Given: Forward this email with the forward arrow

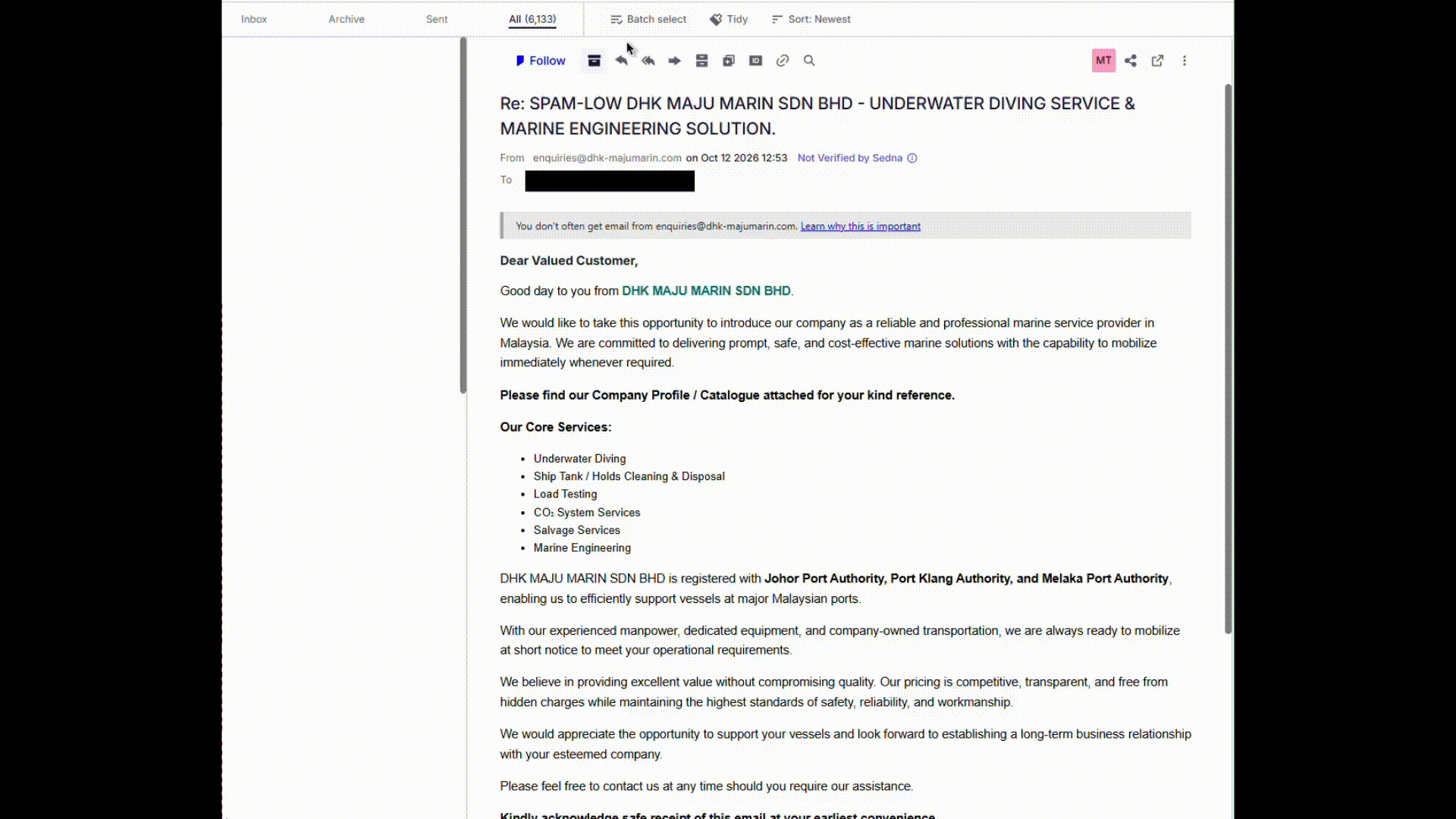Looking at the screenshot, I should coord(674,61).
